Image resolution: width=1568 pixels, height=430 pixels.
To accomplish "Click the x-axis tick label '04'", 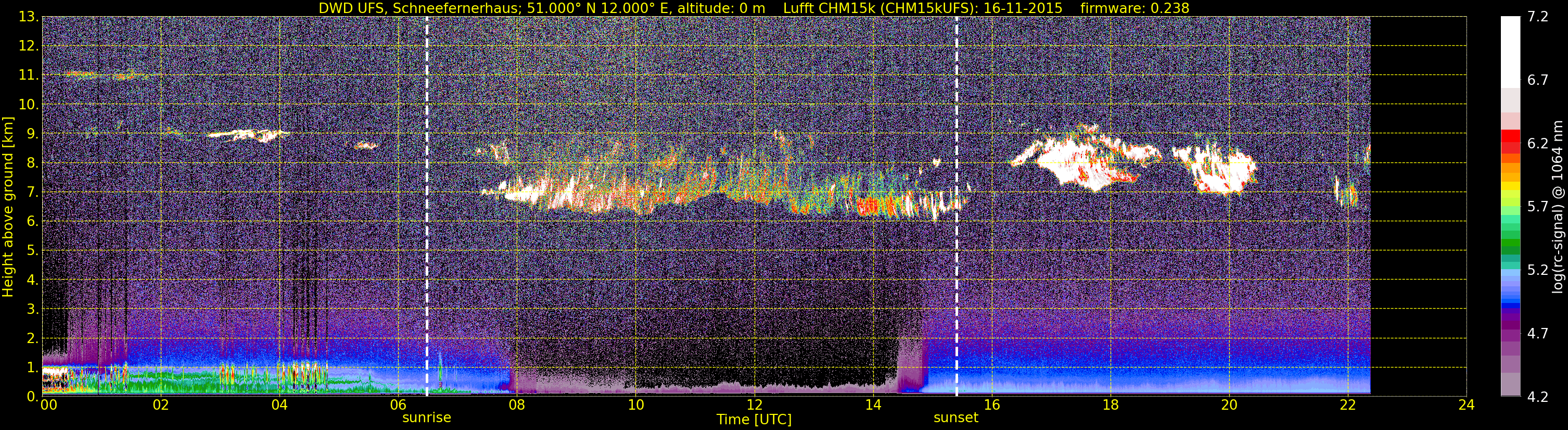I will pyautogui.click(x=279, y=405).
